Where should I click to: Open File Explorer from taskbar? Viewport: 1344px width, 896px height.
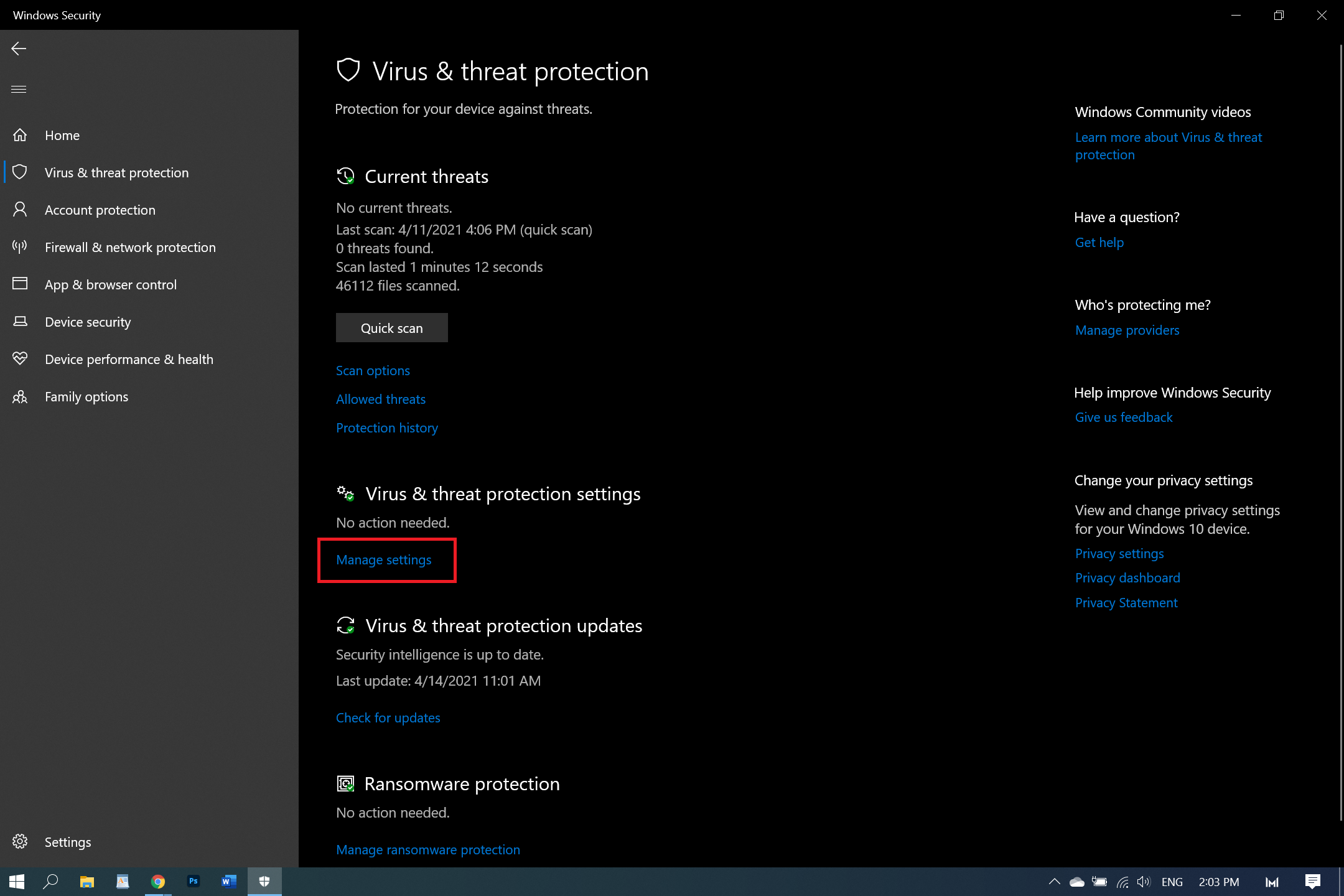coord(87,882)
